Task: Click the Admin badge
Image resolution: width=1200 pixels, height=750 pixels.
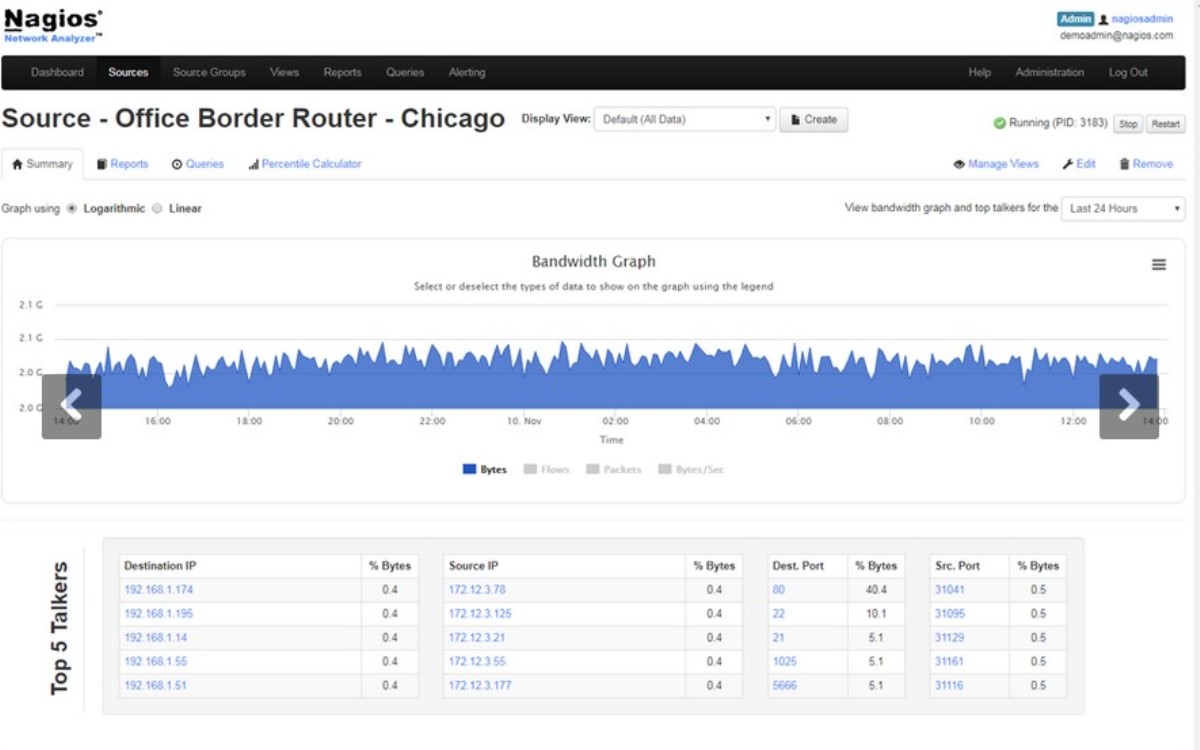Action: (1076, 19)
